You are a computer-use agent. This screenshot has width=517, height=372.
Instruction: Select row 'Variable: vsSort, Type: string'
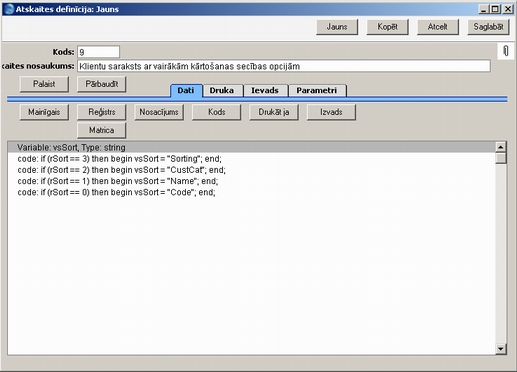pos(252,147)
